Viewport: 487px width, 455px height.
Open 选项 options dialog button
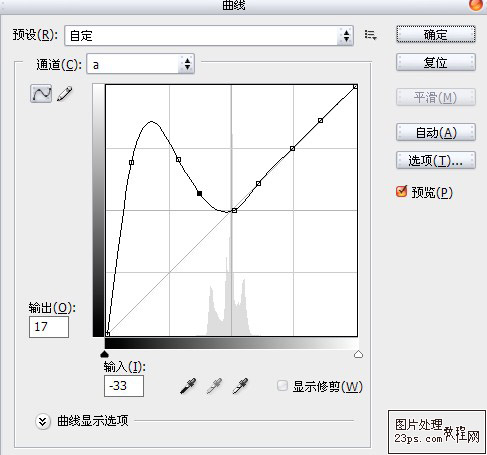pyautogui.click(x=436, y=160)
